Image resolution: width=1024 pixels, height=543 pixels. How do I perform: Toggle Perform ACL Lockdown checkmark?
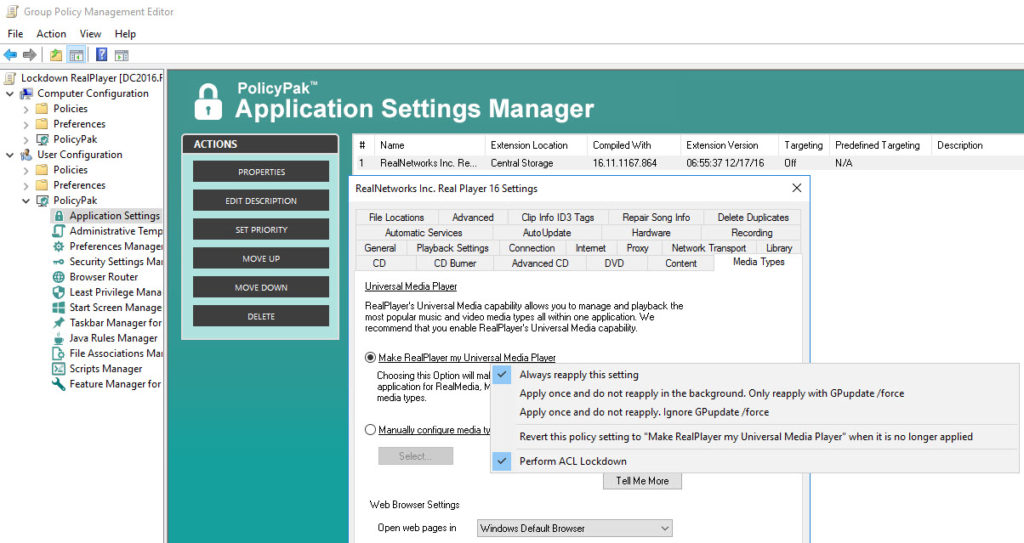[x=502, y=461]
